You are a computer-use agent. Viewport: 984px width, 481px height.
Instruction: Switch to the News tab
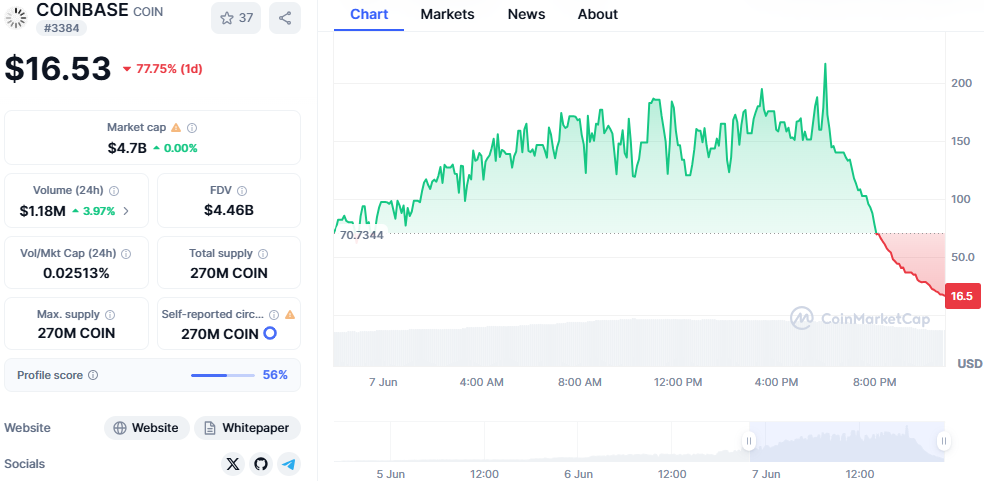(526, 14)
